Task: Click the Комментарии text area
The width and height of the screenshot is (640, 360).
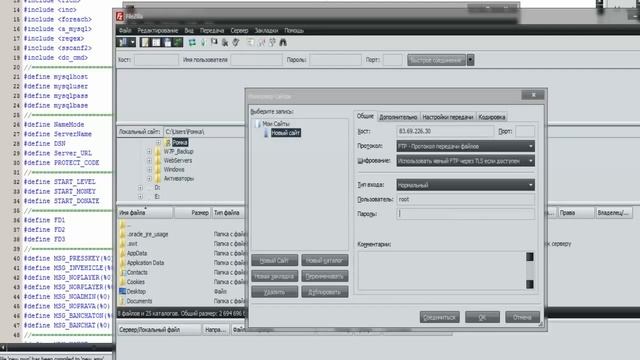Action: [x=441, y=270]
